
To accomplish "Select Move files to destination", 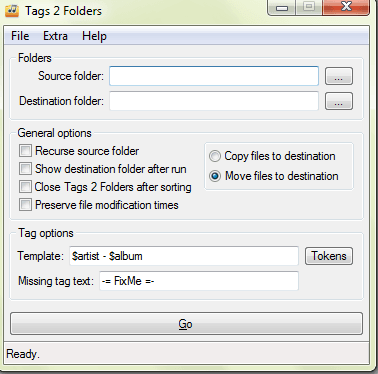I will click(215, 176).
